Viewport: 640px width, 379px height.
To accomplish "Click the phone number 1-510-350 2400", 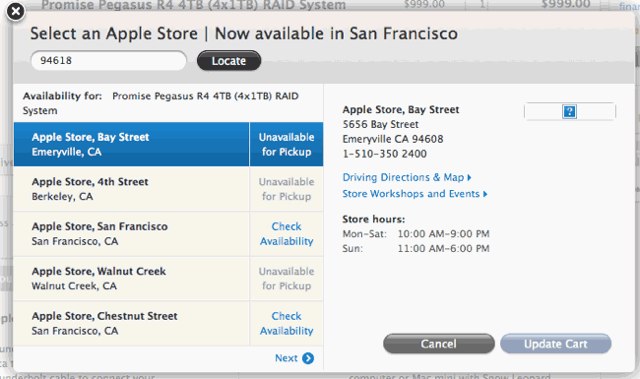I will pos(384,154).
